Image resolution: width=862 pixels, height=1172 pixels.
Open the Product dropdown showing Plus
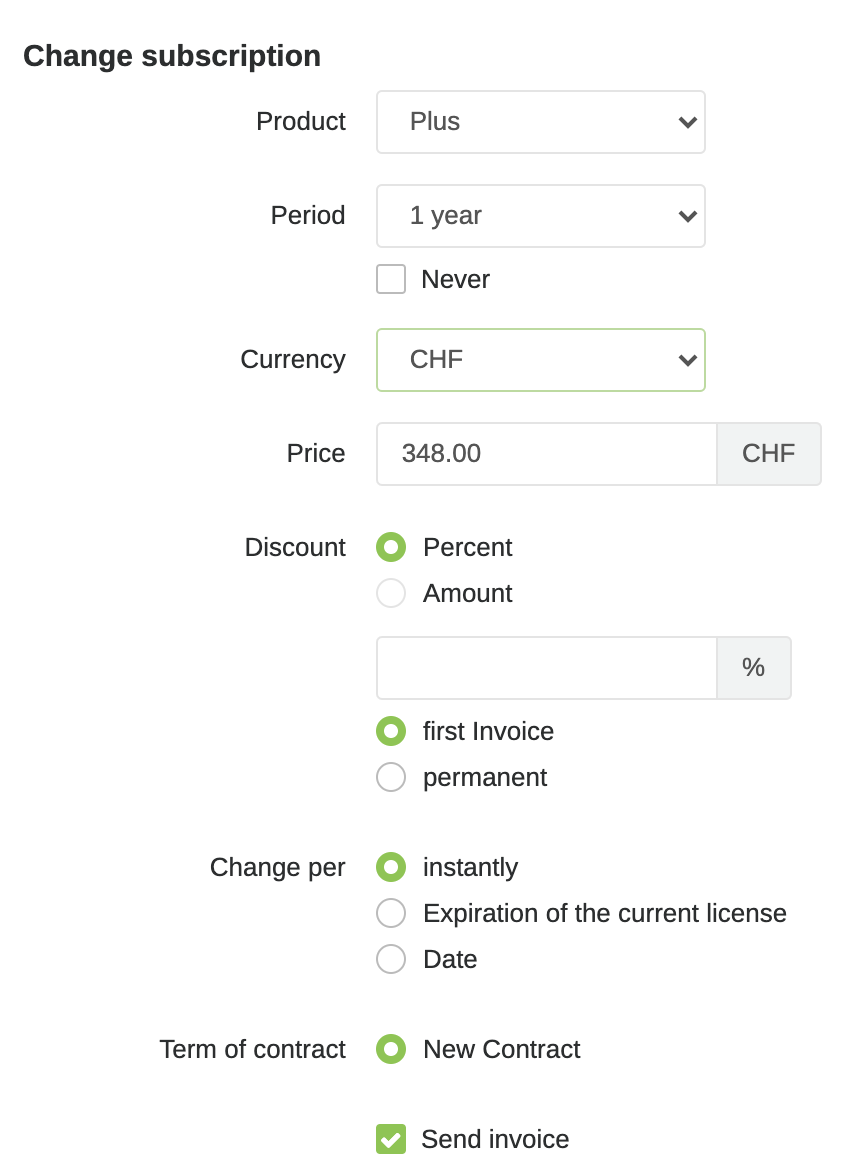(x=540, y=122)
